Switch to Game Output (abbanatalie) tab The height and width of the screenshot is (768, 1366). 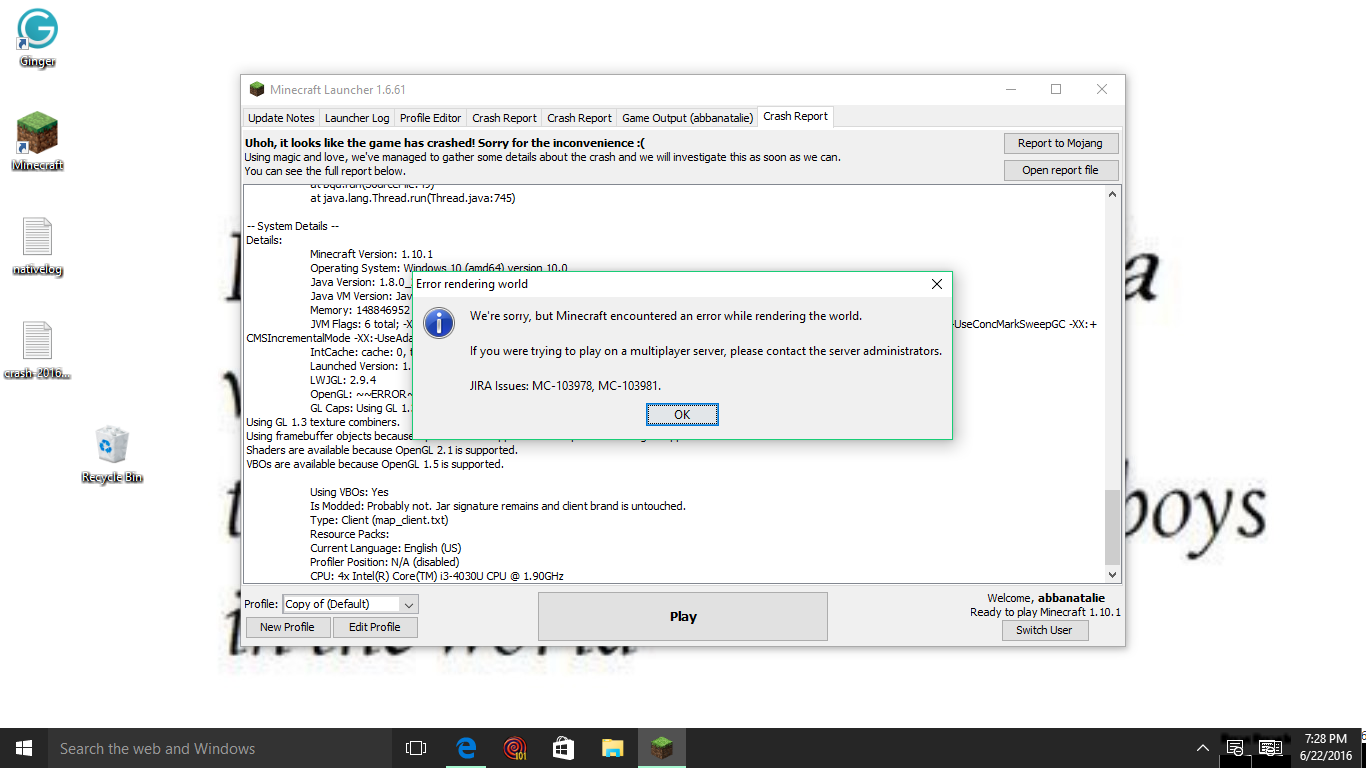[x=686, y=118]
